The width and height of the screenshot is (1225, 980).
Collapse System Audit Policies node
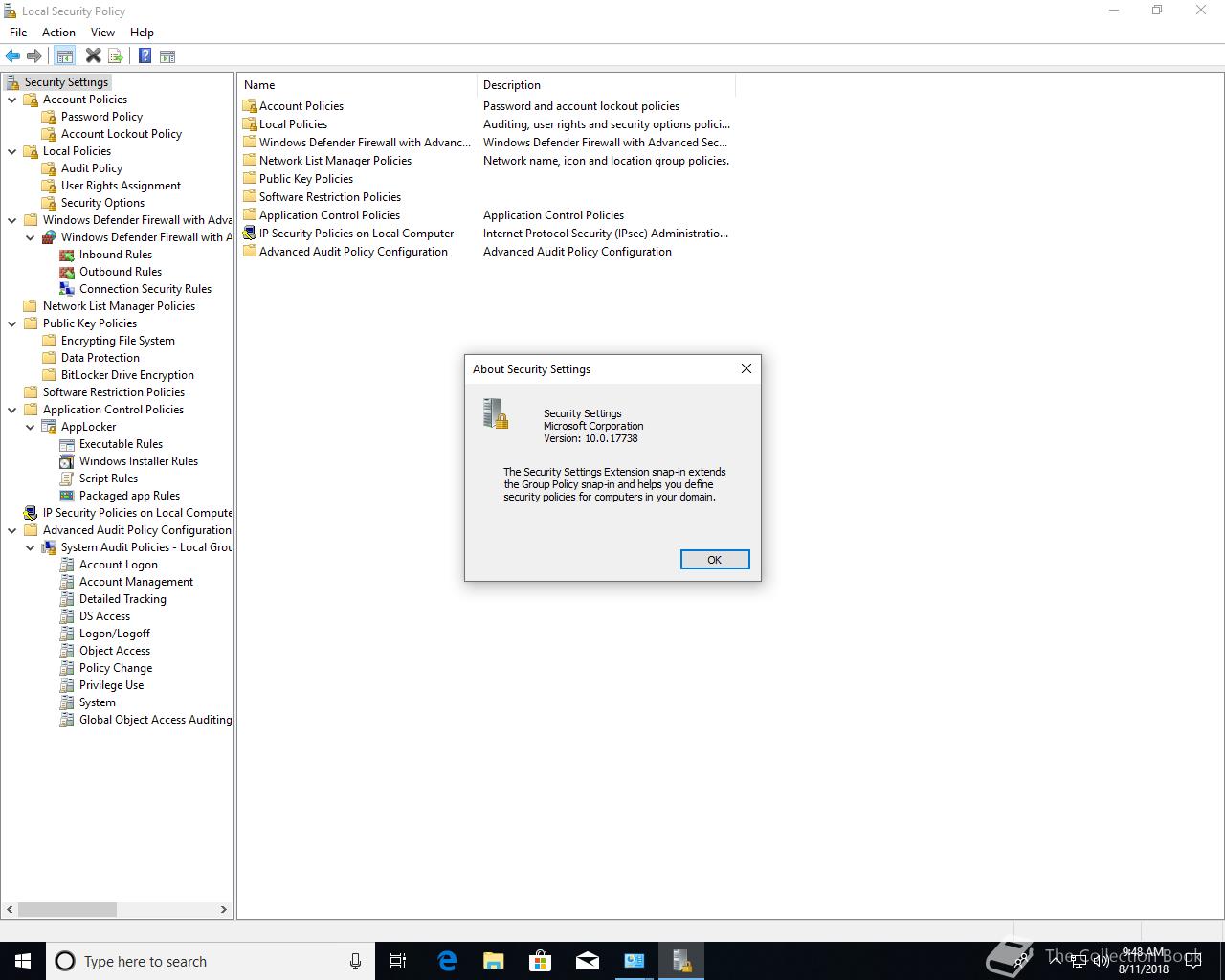pos(31,547)
